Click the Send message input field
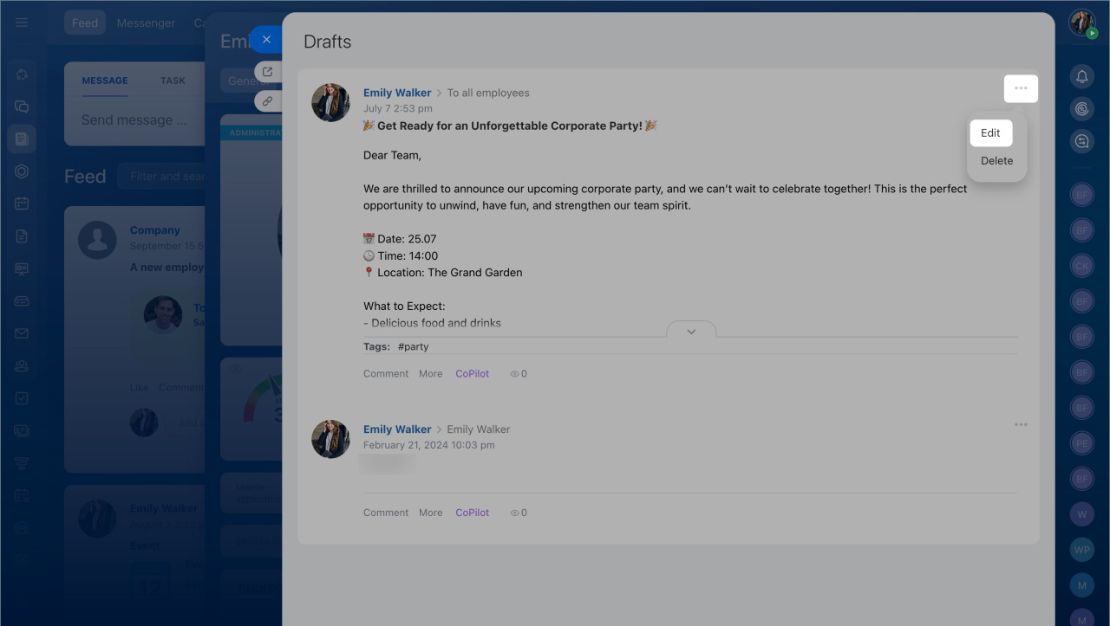Viewport: 1110px width, 626px height. 135,120
